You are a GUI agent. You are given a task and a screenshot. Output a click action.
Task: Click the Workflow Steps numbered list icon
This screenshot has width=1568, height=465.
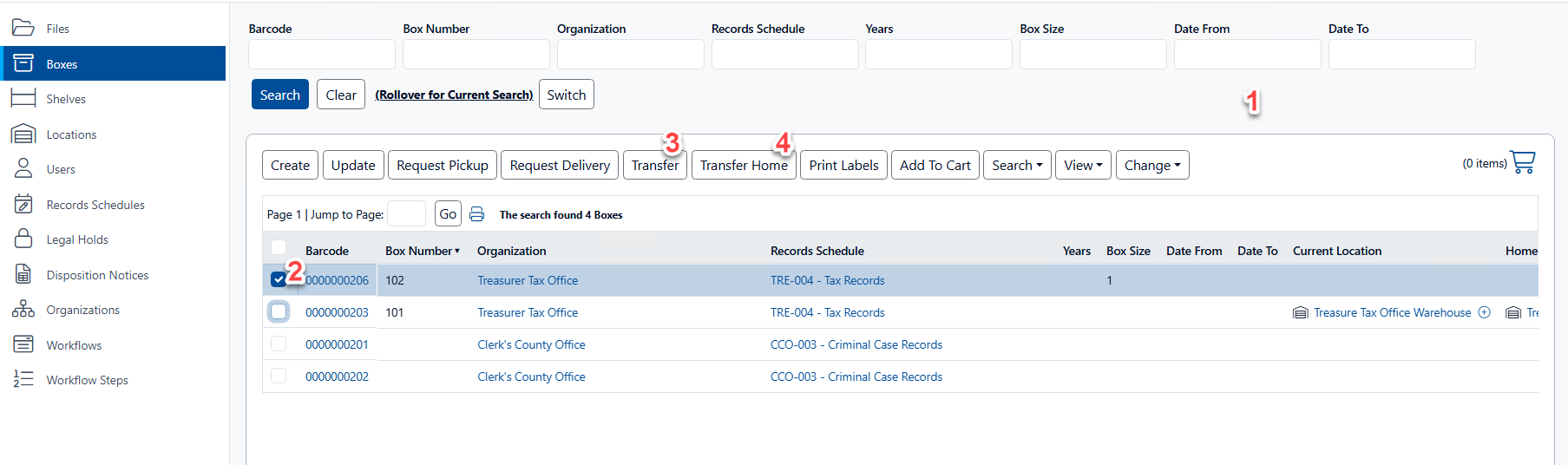click(x=23, y=380)
